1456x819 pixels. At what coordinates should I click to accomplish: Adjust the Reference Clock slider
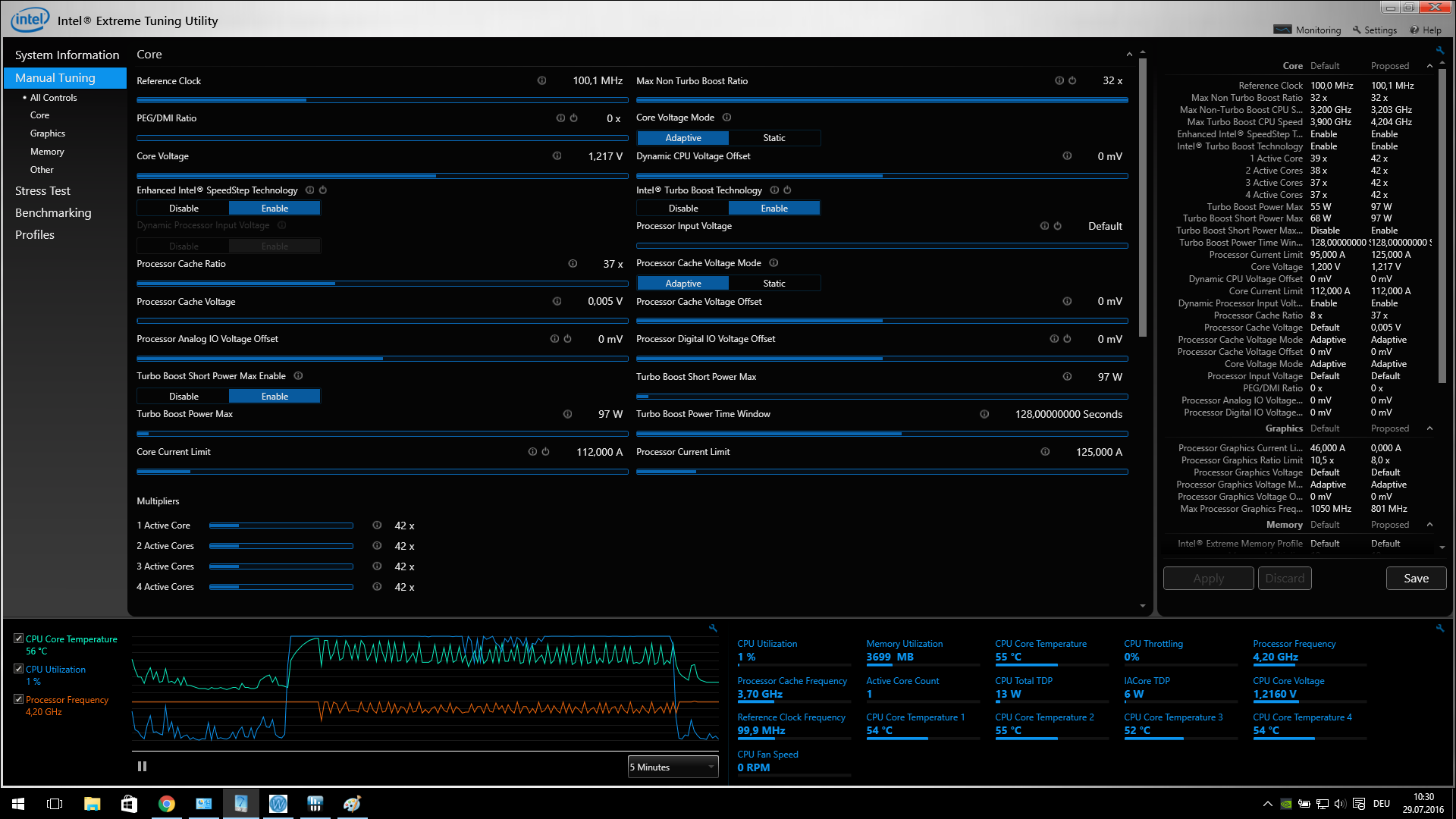[382, 100]
